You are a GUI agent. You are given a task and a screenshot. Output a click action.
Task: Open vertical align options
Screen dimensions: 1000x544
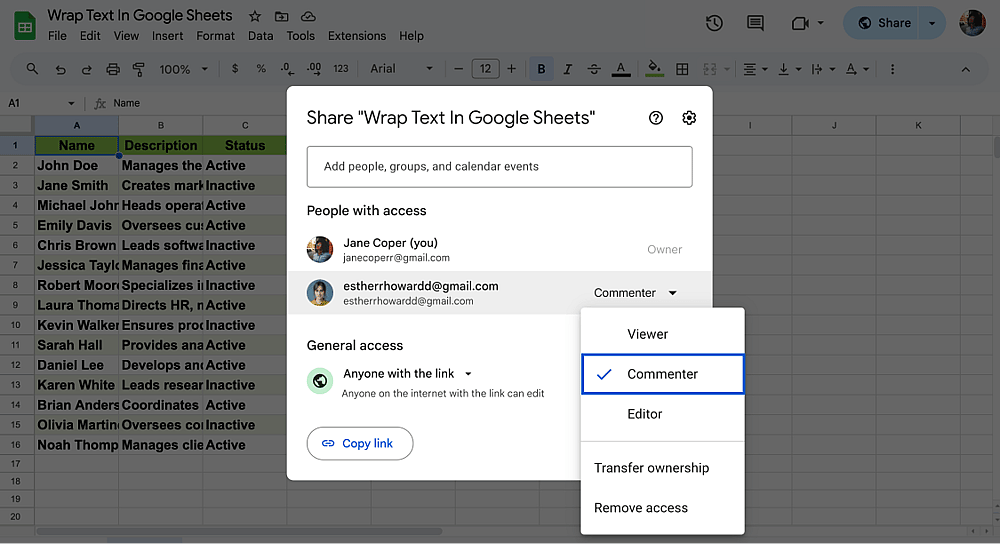[790, 69]
